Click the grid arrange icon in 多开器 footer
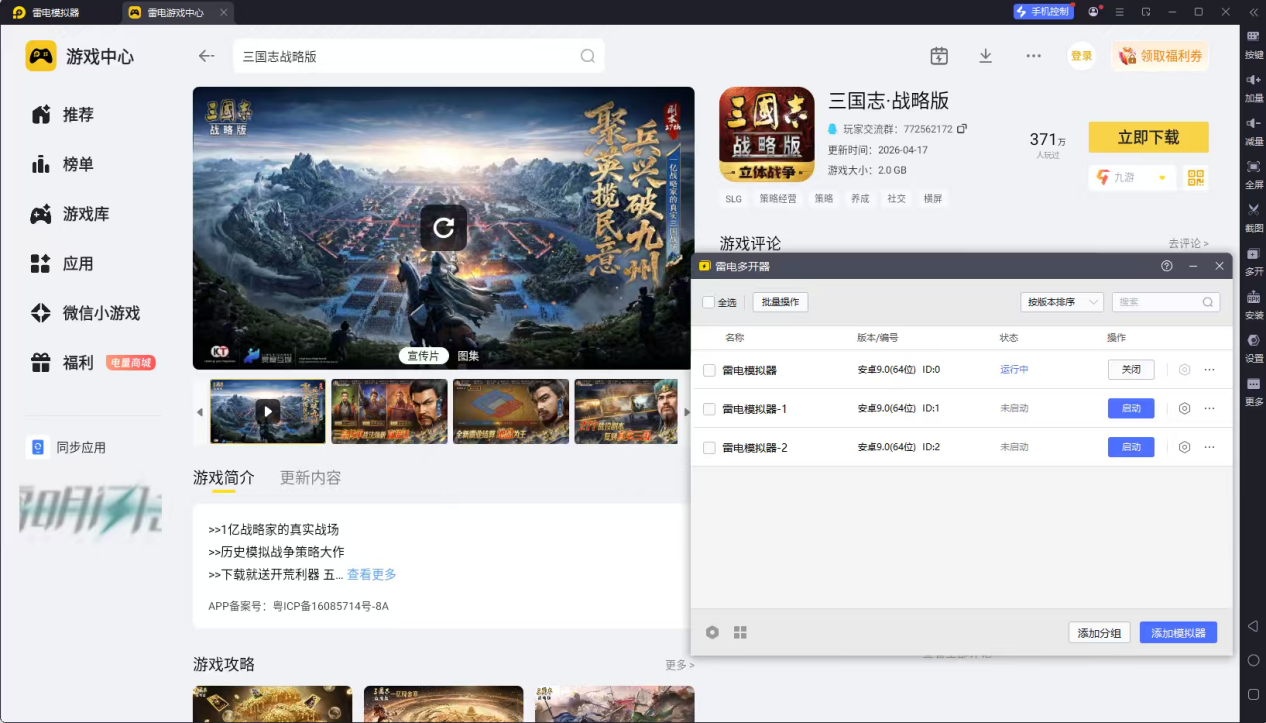 740,632
